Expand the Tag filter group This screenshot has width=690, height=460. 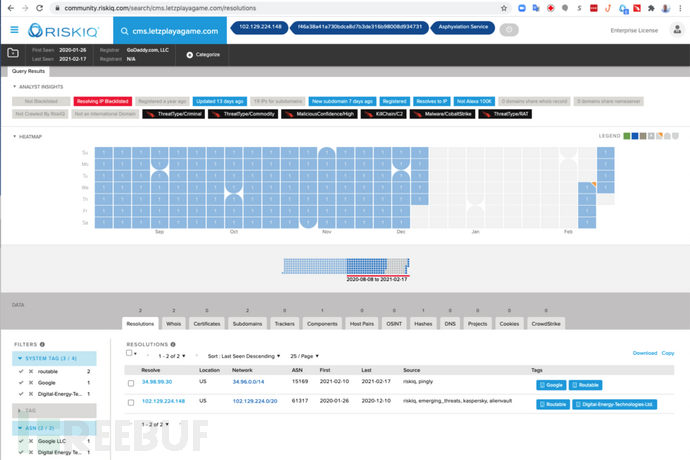[54, 410]
